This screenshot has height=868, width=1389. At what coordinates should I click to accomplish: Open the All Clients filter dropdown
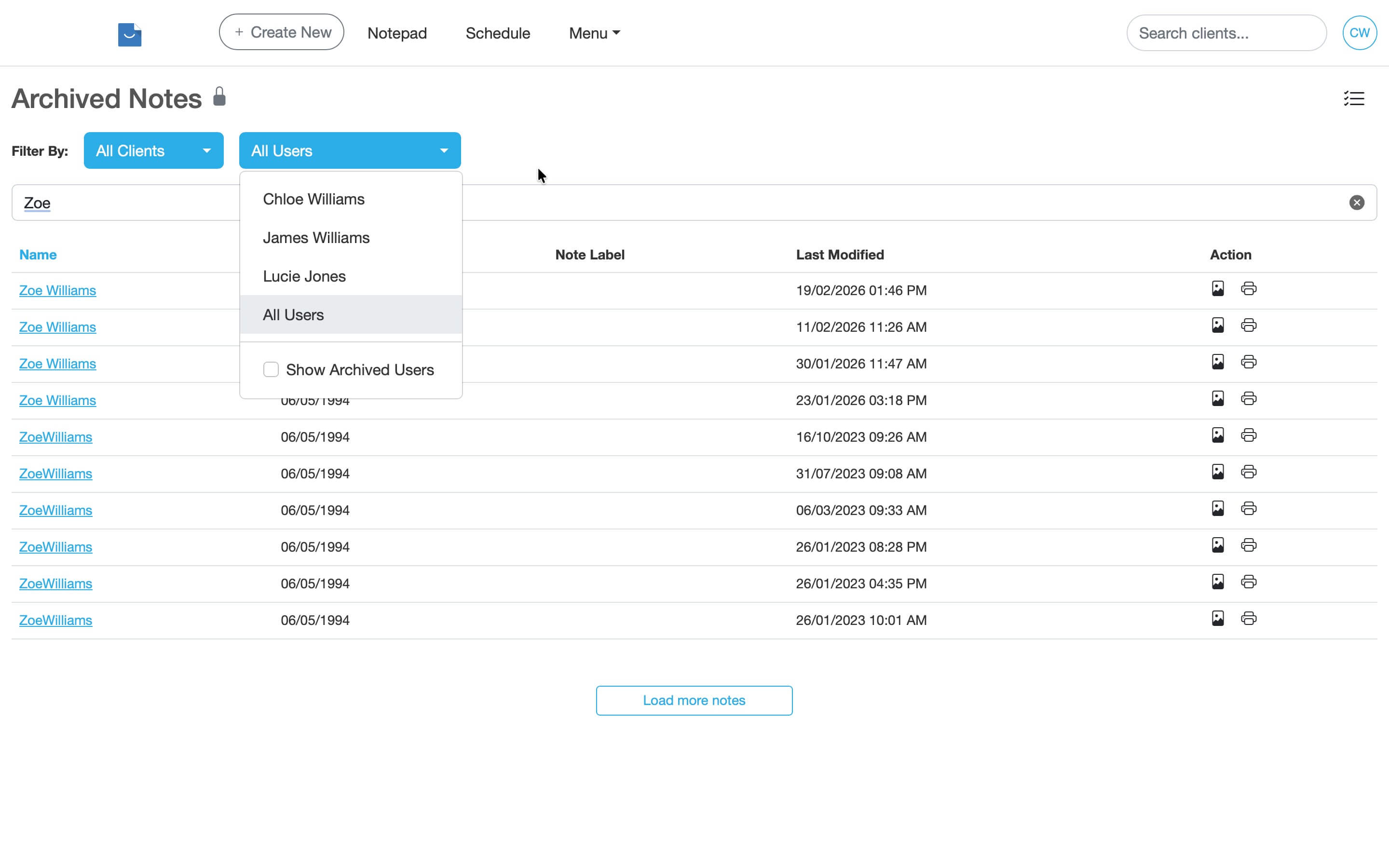[153, 150]
